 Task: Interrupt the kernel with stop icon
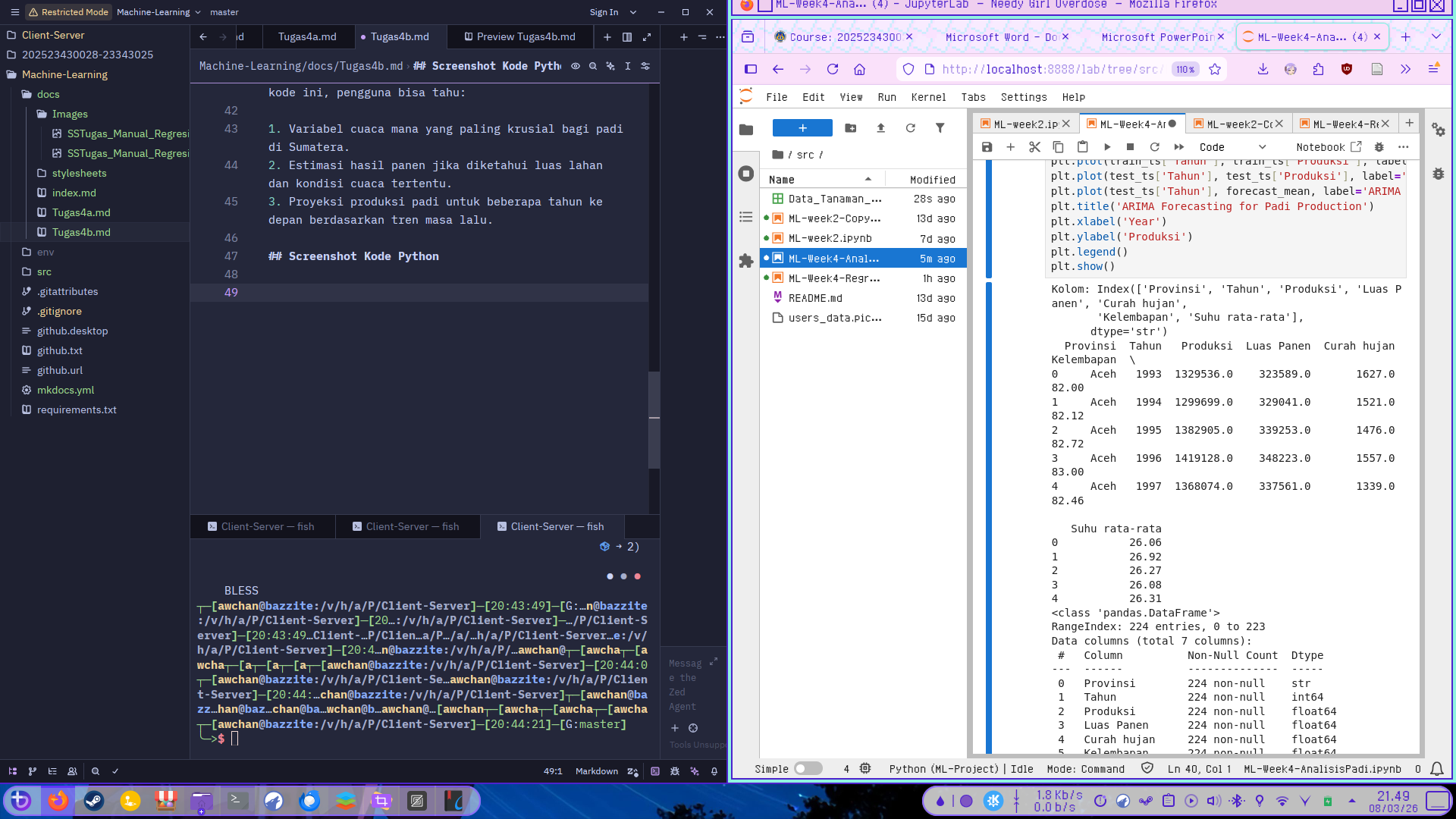[x=1131, y=146]
